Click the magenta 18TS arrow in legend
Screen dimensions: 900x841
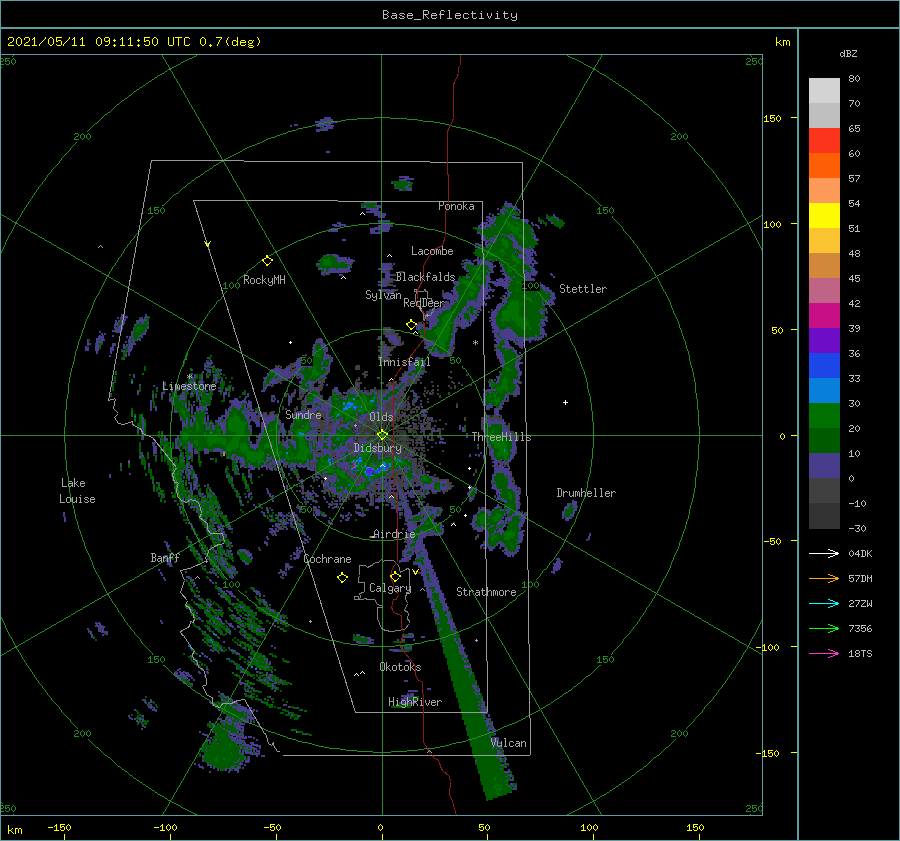coord(824,653)
